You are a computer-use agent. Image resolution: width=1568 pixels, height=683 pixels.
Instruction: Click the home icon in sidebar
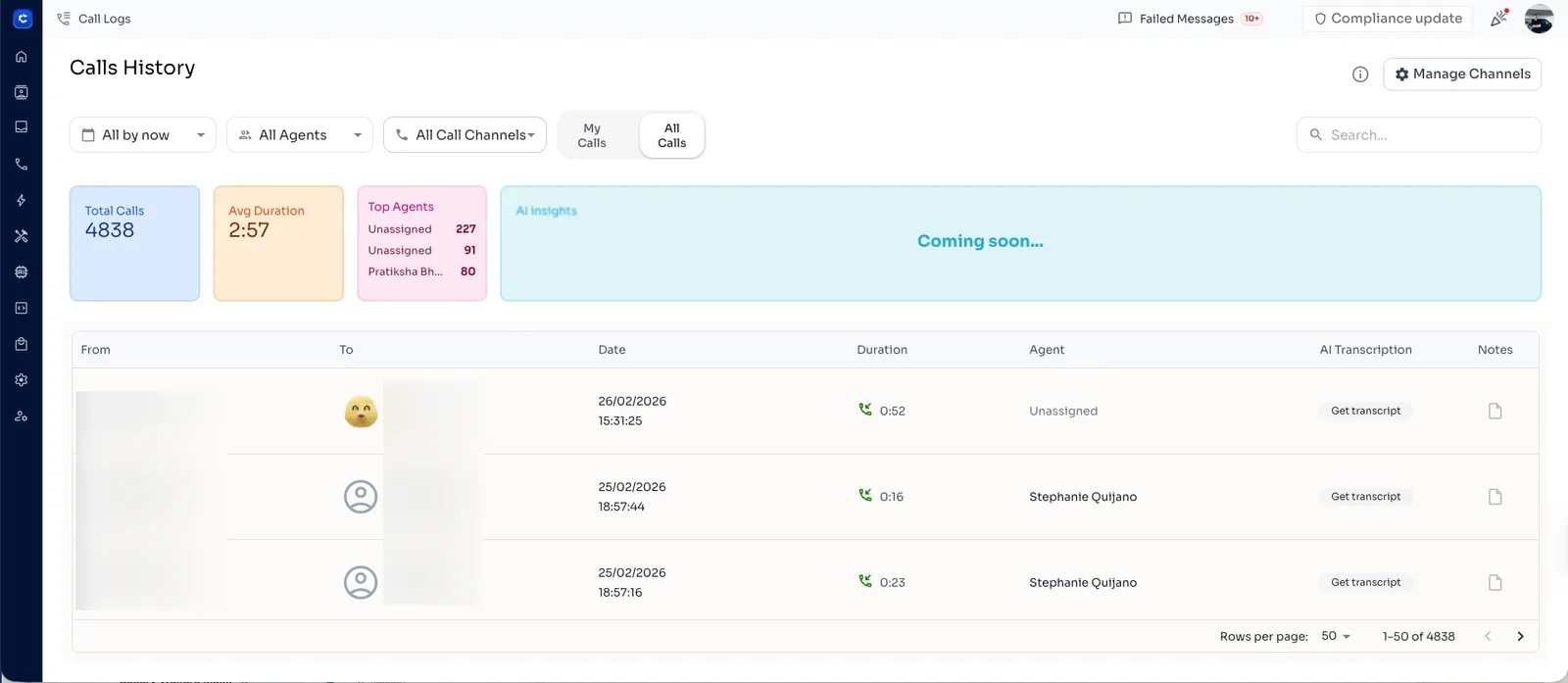[22, 57]
